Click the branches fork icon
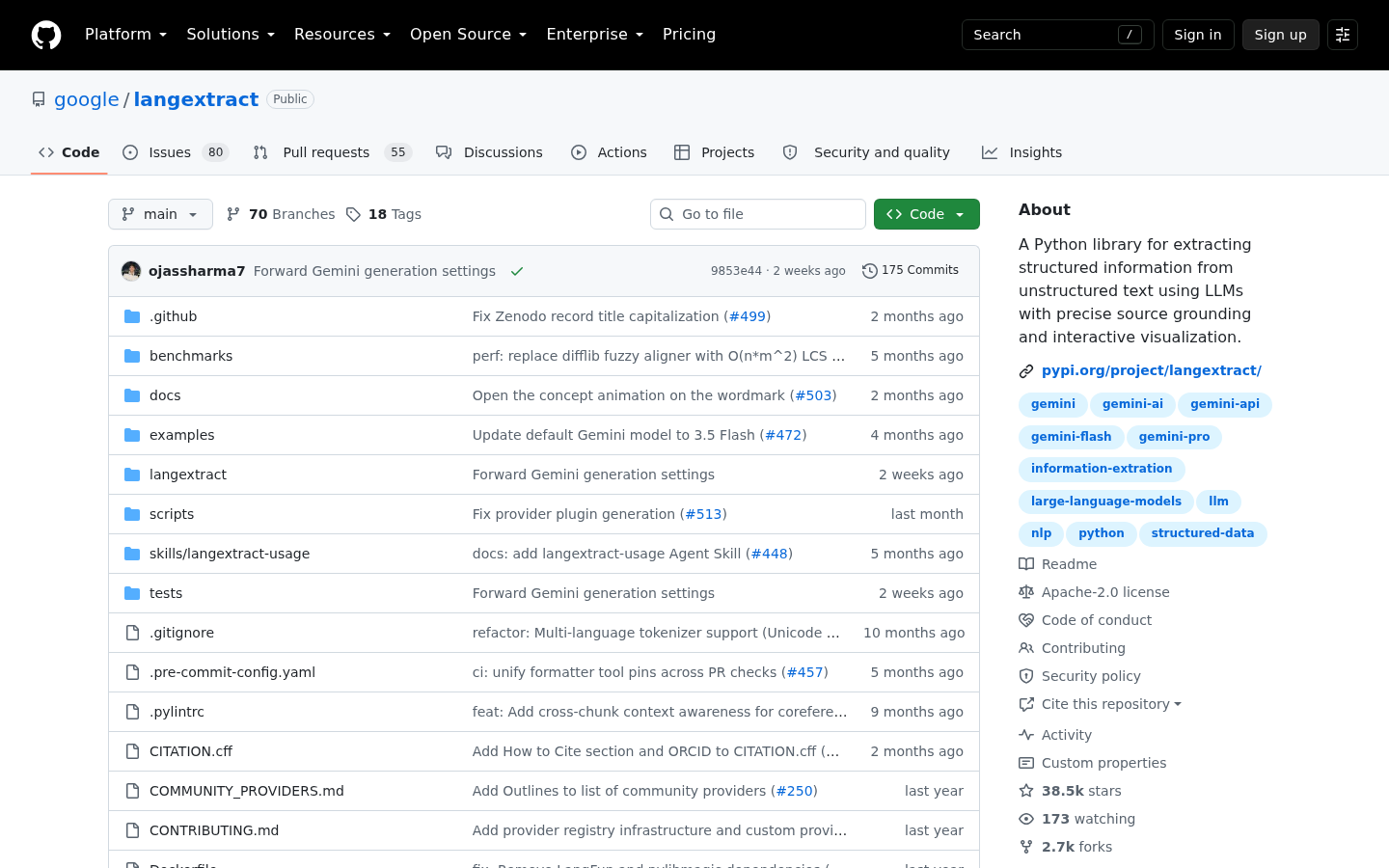This screenshot has width=1389, height=868. click(x=233, y=214)
